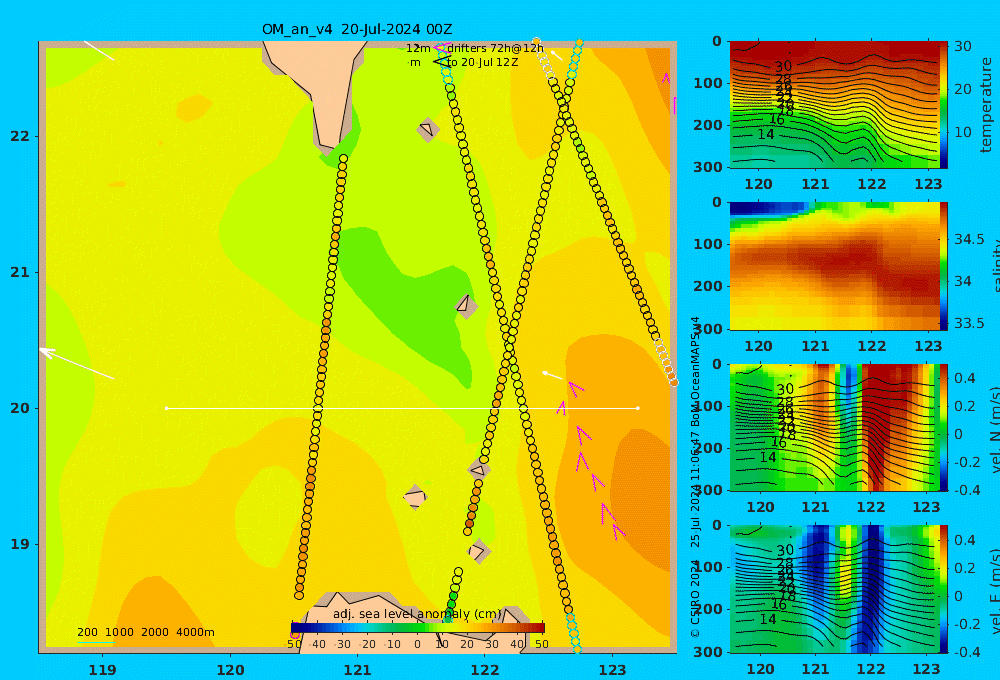Click longitude label 119 on map axis
The image size is (1000, 680).
102,670
